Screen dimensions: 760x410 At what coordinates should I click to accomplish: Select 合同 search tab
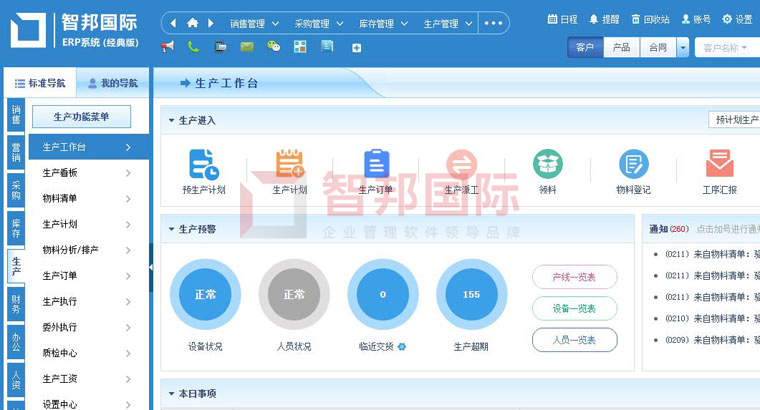[658, 47]
